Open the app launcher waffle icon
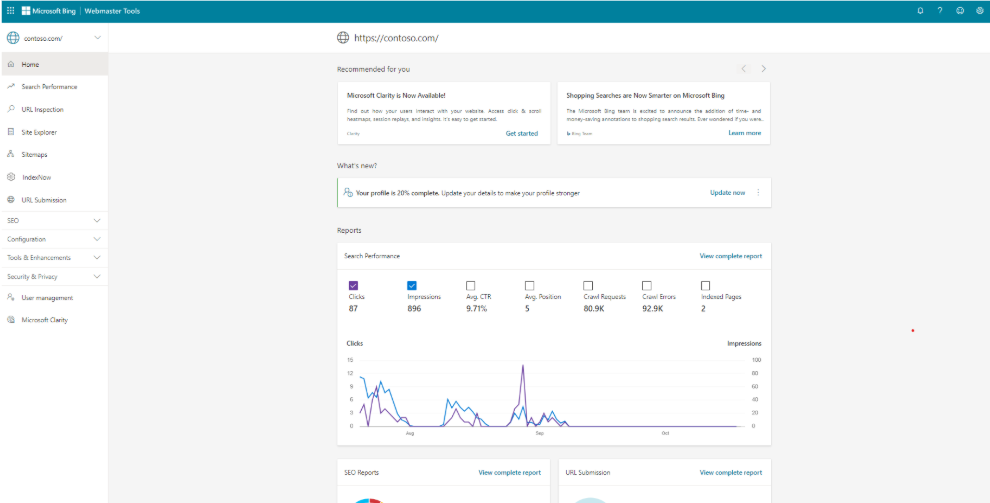The image size is (990, 503). [x=11, y=11]
